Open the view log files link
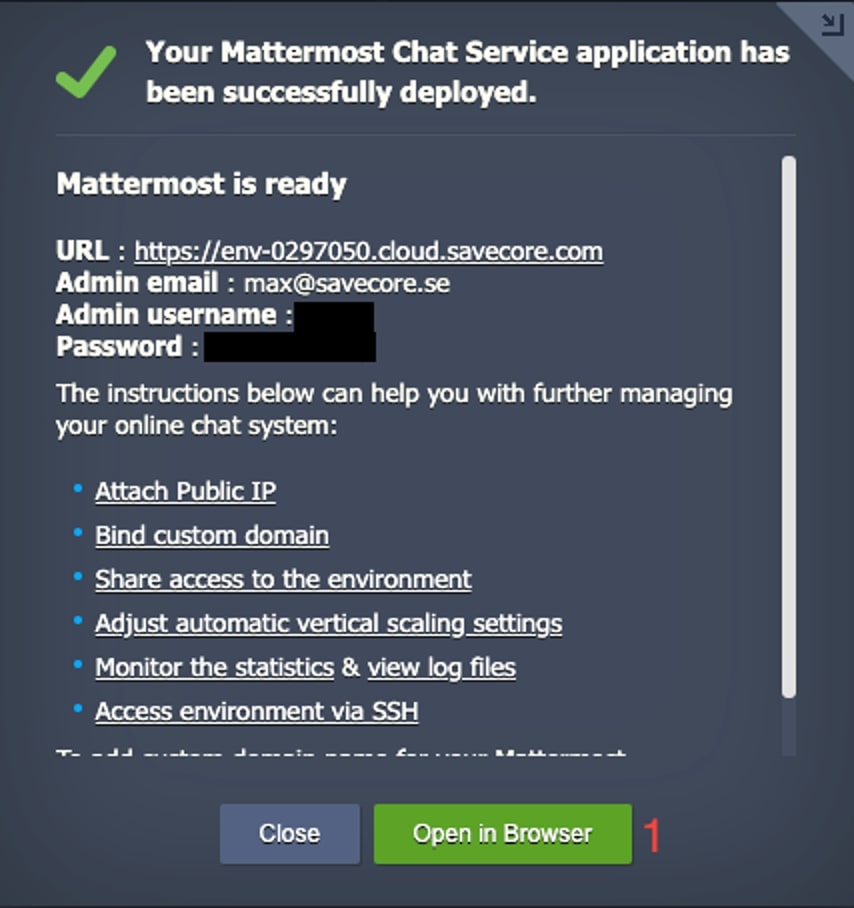 [441, 667]
